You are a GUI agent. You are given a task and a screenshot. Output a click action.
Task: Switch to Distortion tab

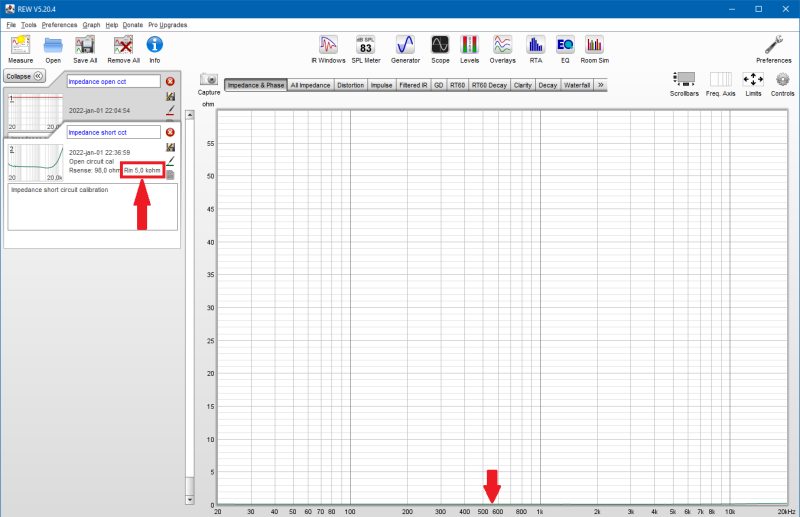(x=351, y=85)
